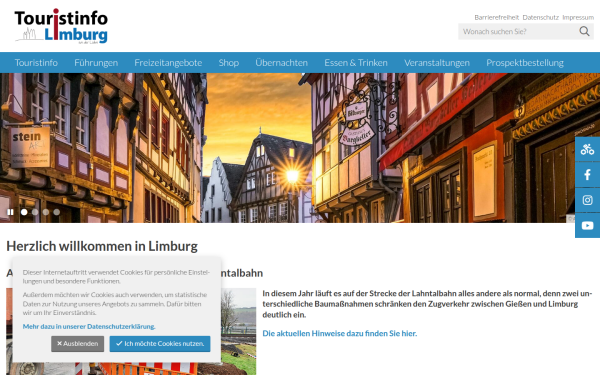Image resolution: width=600 pixels, height=375 pixels.
Task: Click the search magnifier icon
Action: pos(584,31)
